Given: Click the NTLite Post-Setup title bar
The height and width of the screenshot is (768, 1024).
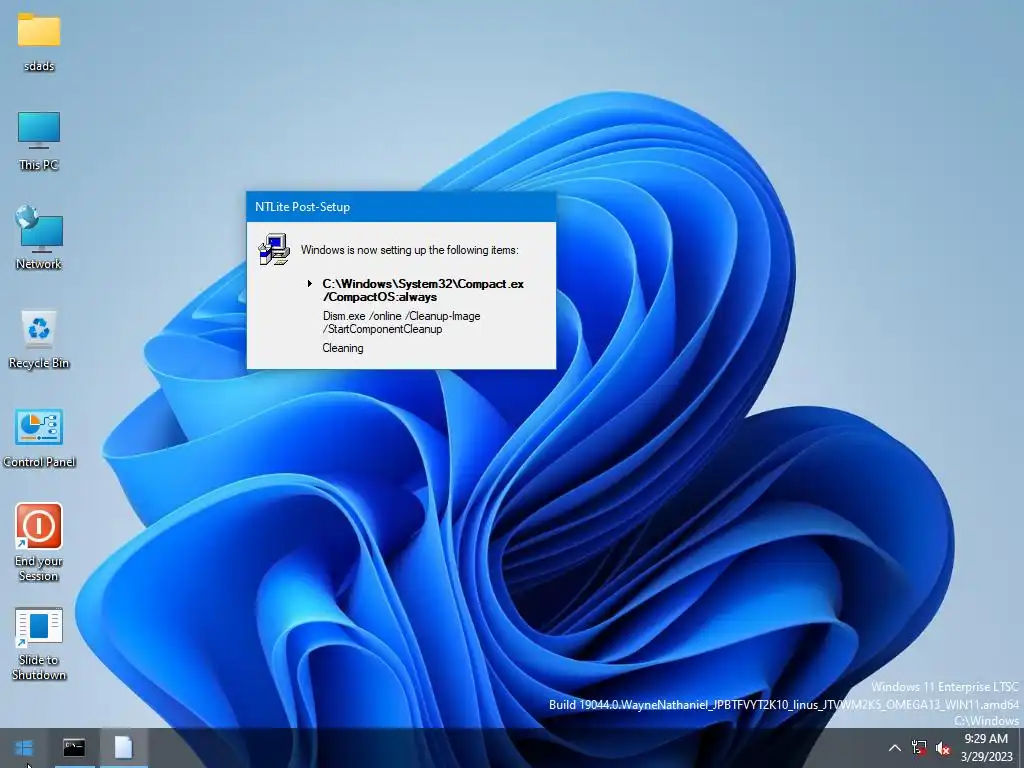Looking at the screenshot, I should [x=401, y=207].
